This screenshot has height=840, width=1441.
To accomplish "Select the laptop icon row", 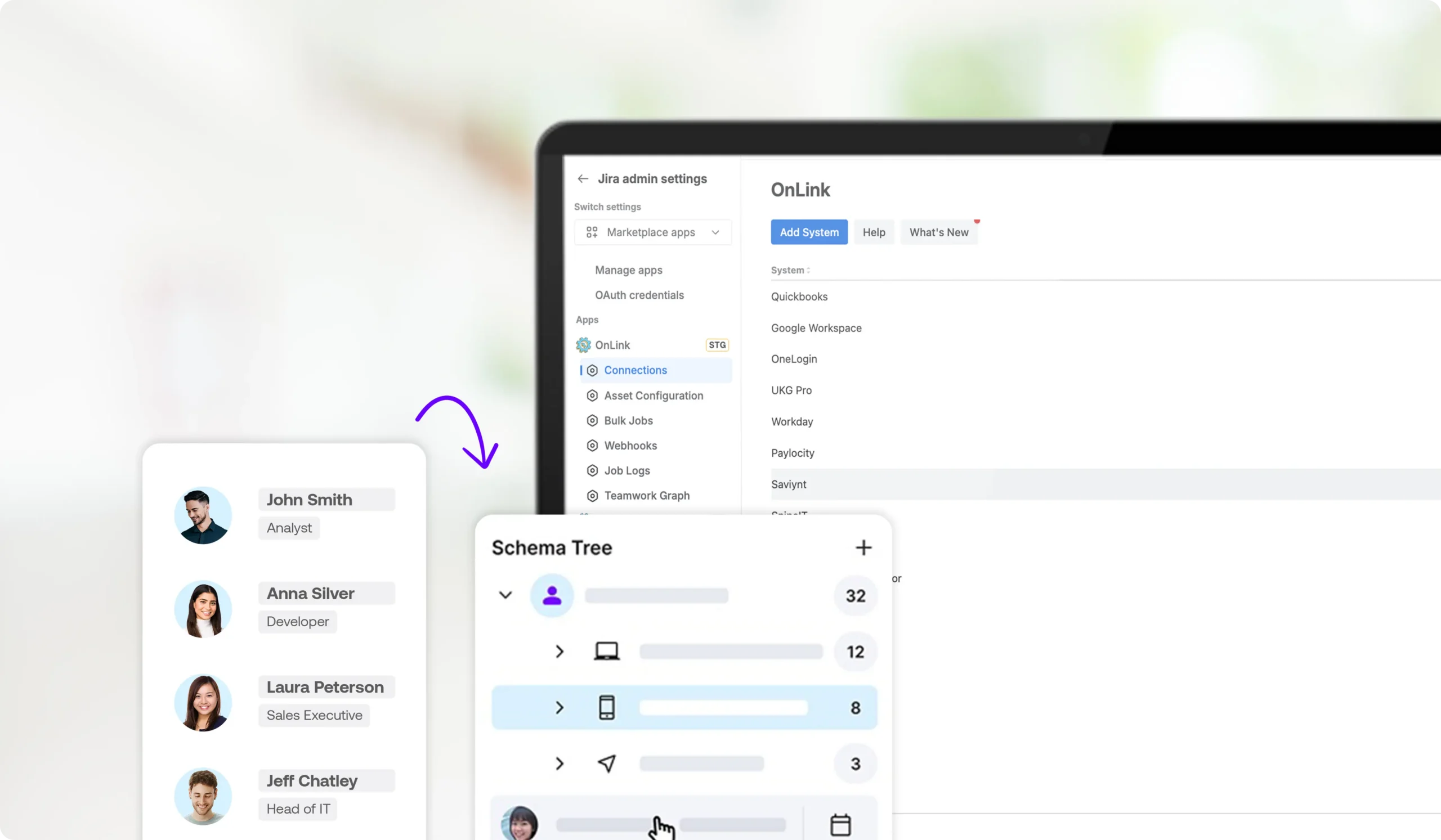I will [x=606, y=652].
